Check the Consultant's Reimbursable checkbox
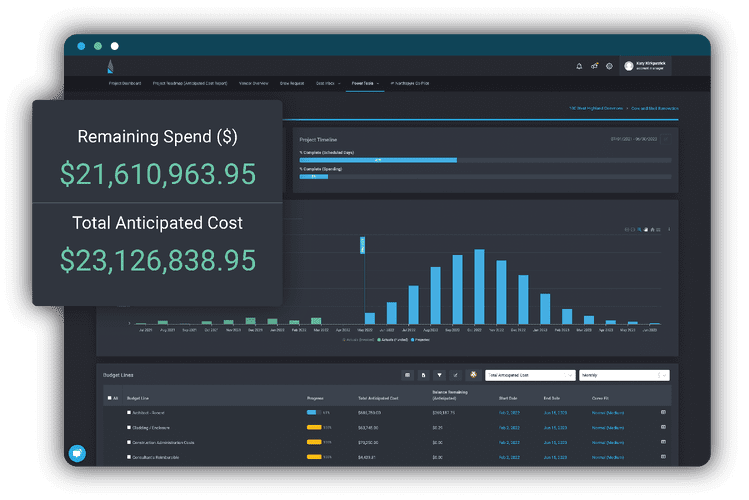The width and height of the screenshot is (749, 500). tap(128, 457)
